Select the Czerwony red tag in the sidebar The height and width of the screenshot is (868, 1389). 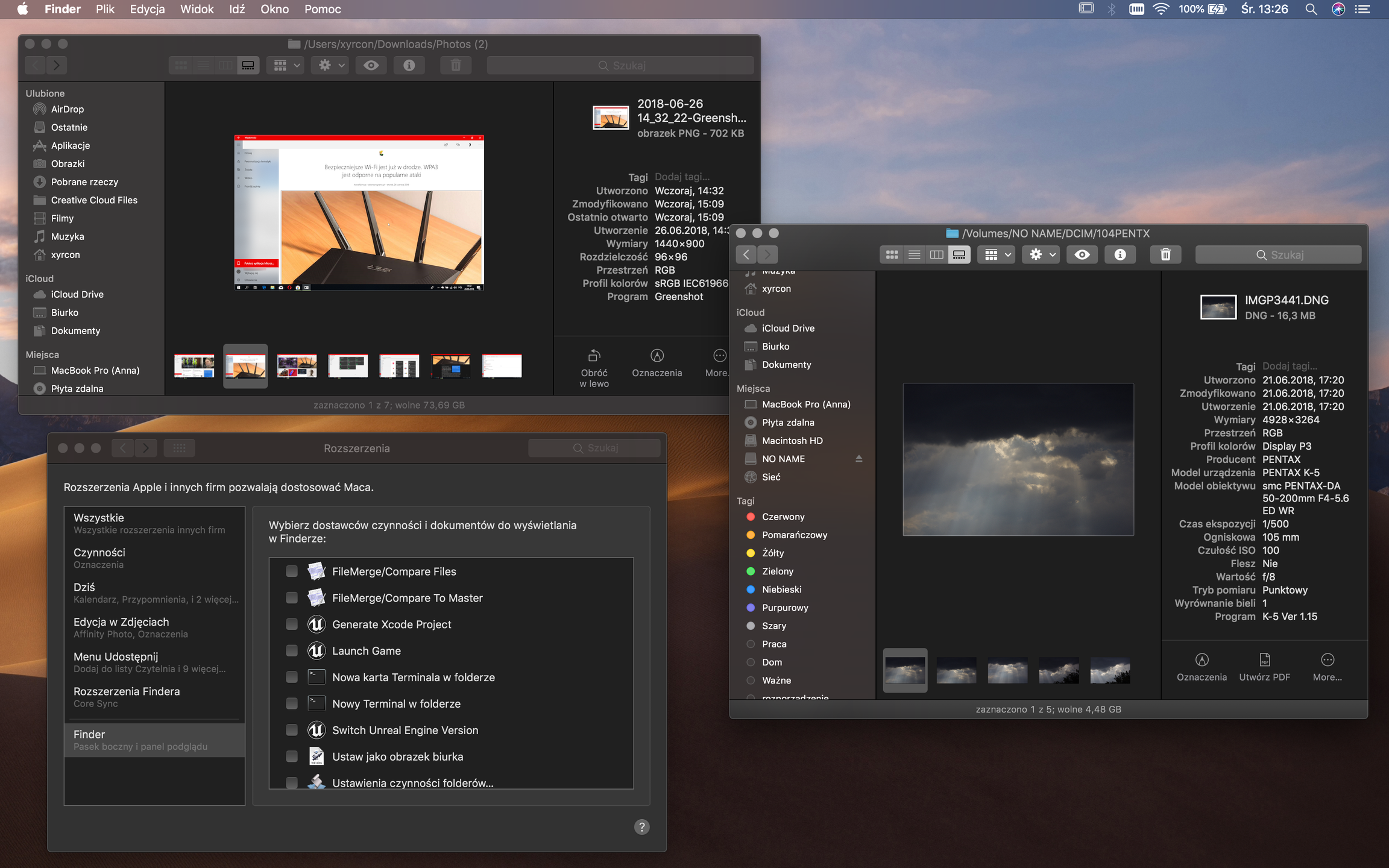[783, 517]
